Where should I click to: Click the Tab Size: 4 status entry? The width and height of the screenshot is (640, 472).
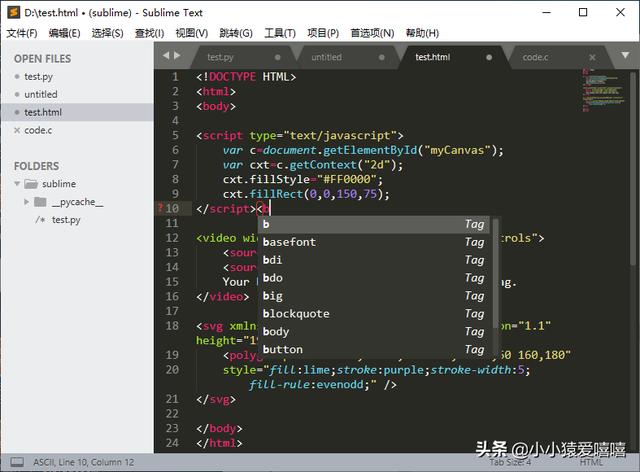point(510,463)
